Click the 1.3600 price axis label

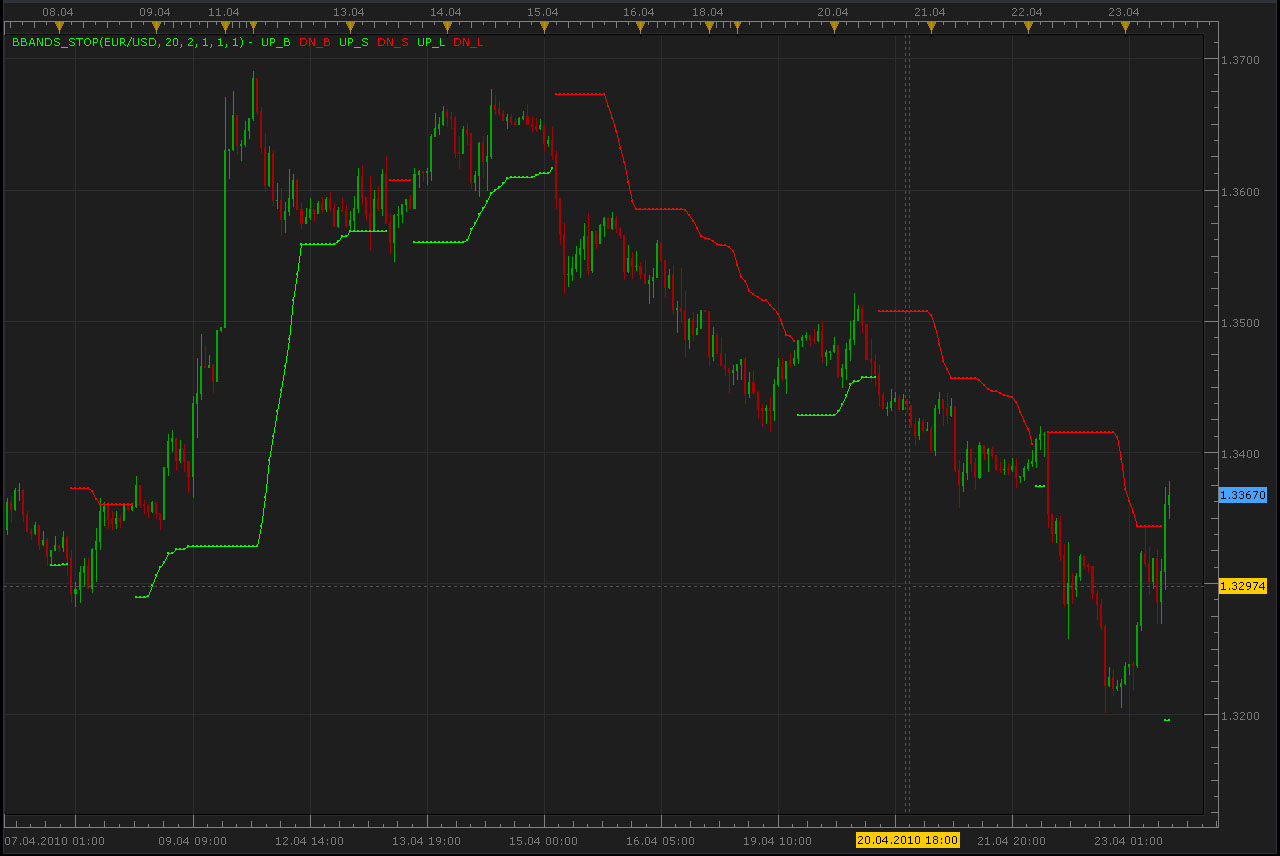pos(1241,192)
